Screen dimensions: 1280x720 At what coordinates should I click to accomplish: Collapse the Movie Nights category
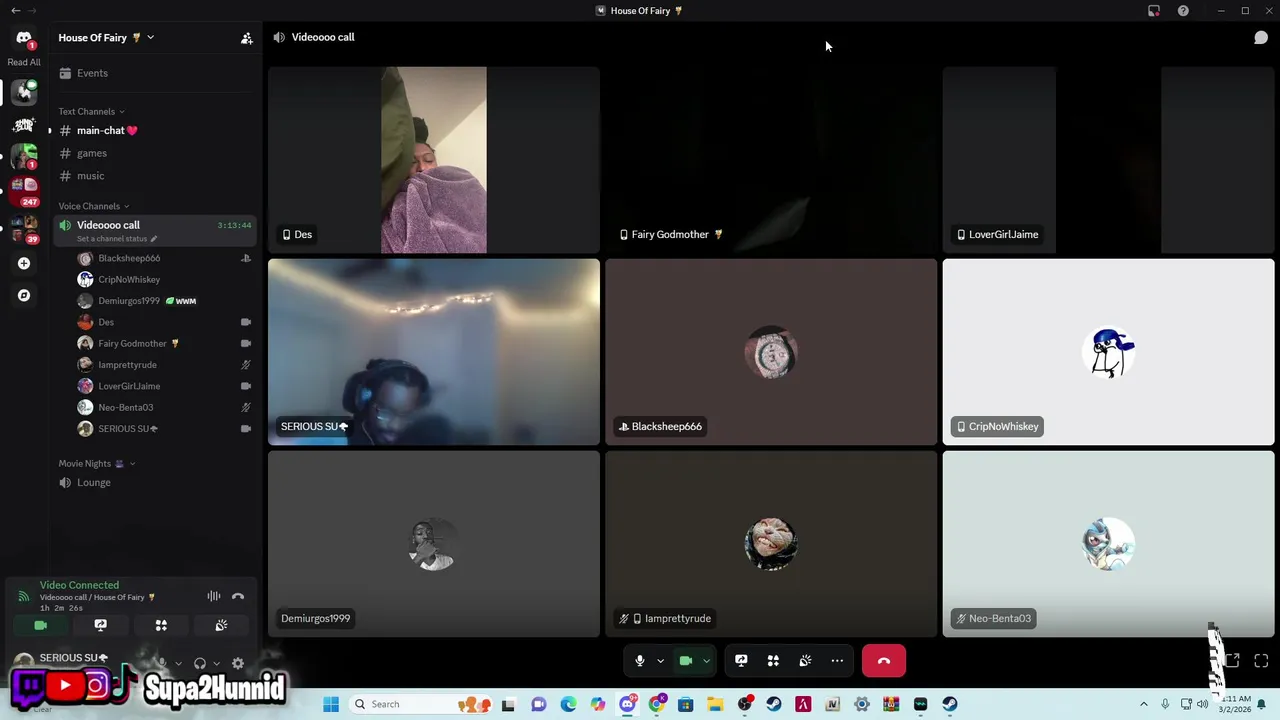click(x=96, y=464)
